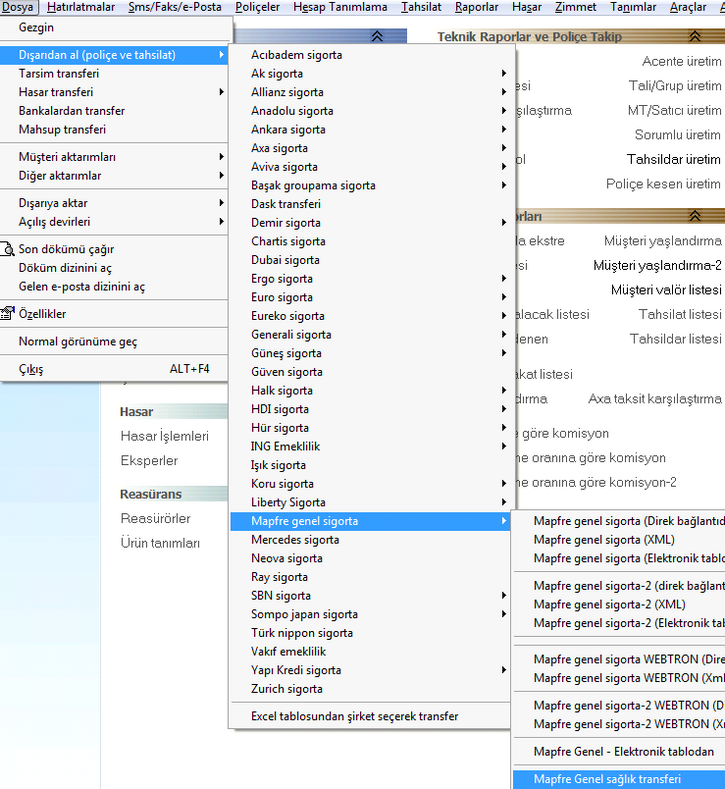Open the Eksperler link under Hasar
The height and width of the screenshot is (789, 725).
coord(149,461)
